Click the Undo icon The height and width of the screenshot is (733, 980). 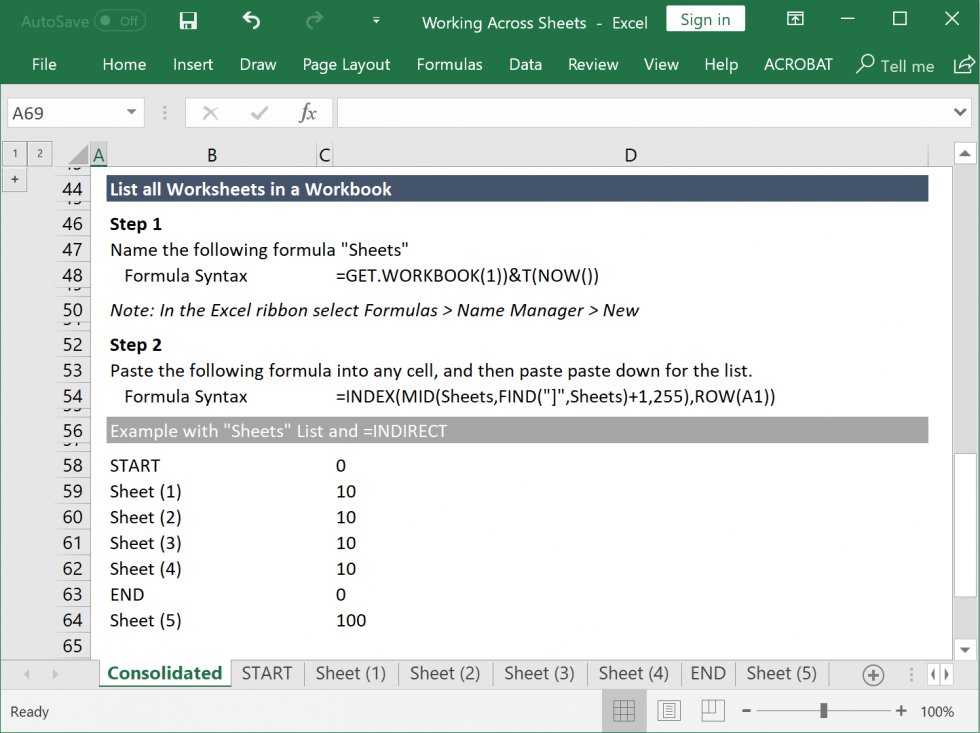click(x=249, y=20)
